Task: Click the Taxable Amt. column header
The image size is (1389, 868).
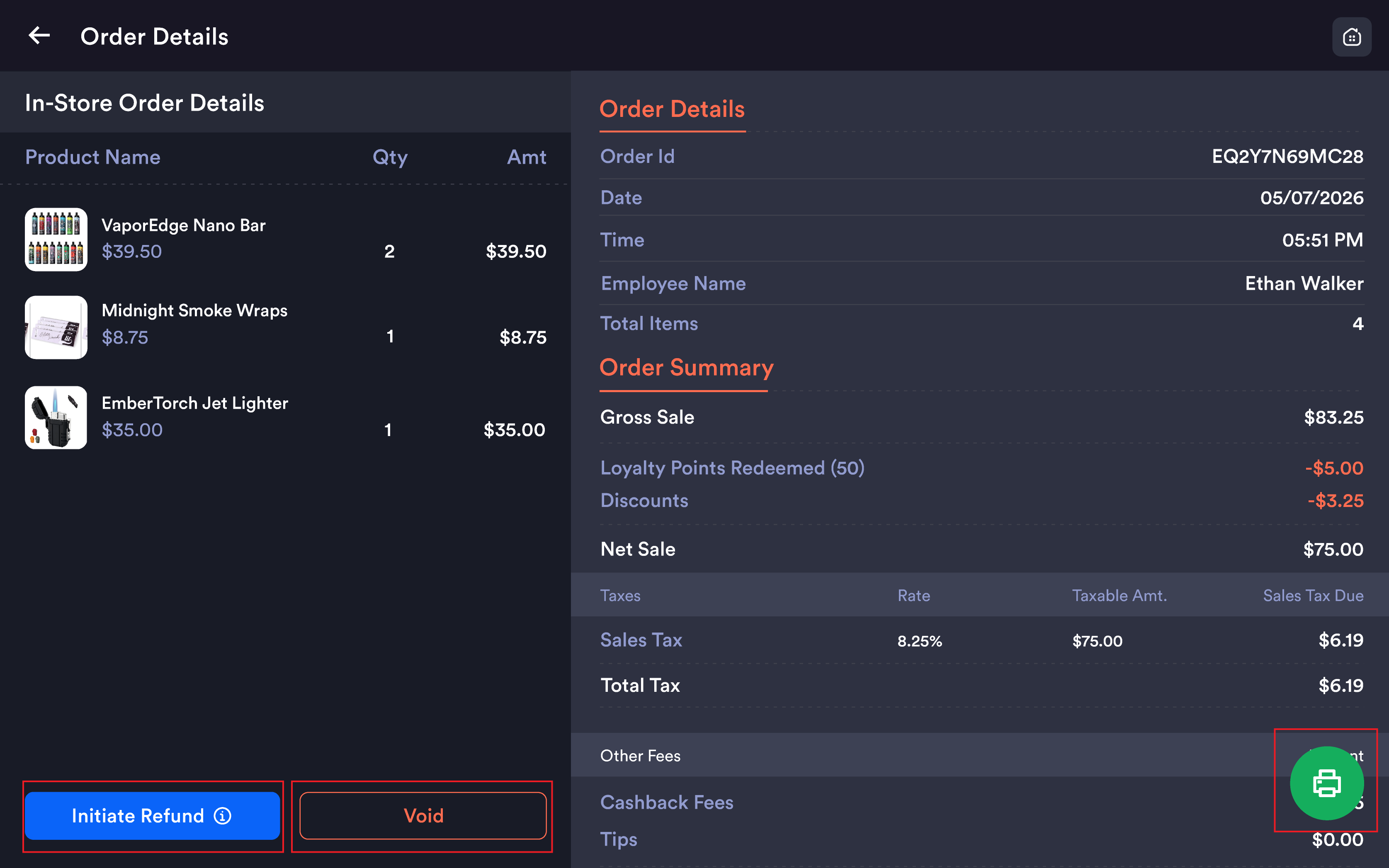Action: click(x=1119, y=596)
